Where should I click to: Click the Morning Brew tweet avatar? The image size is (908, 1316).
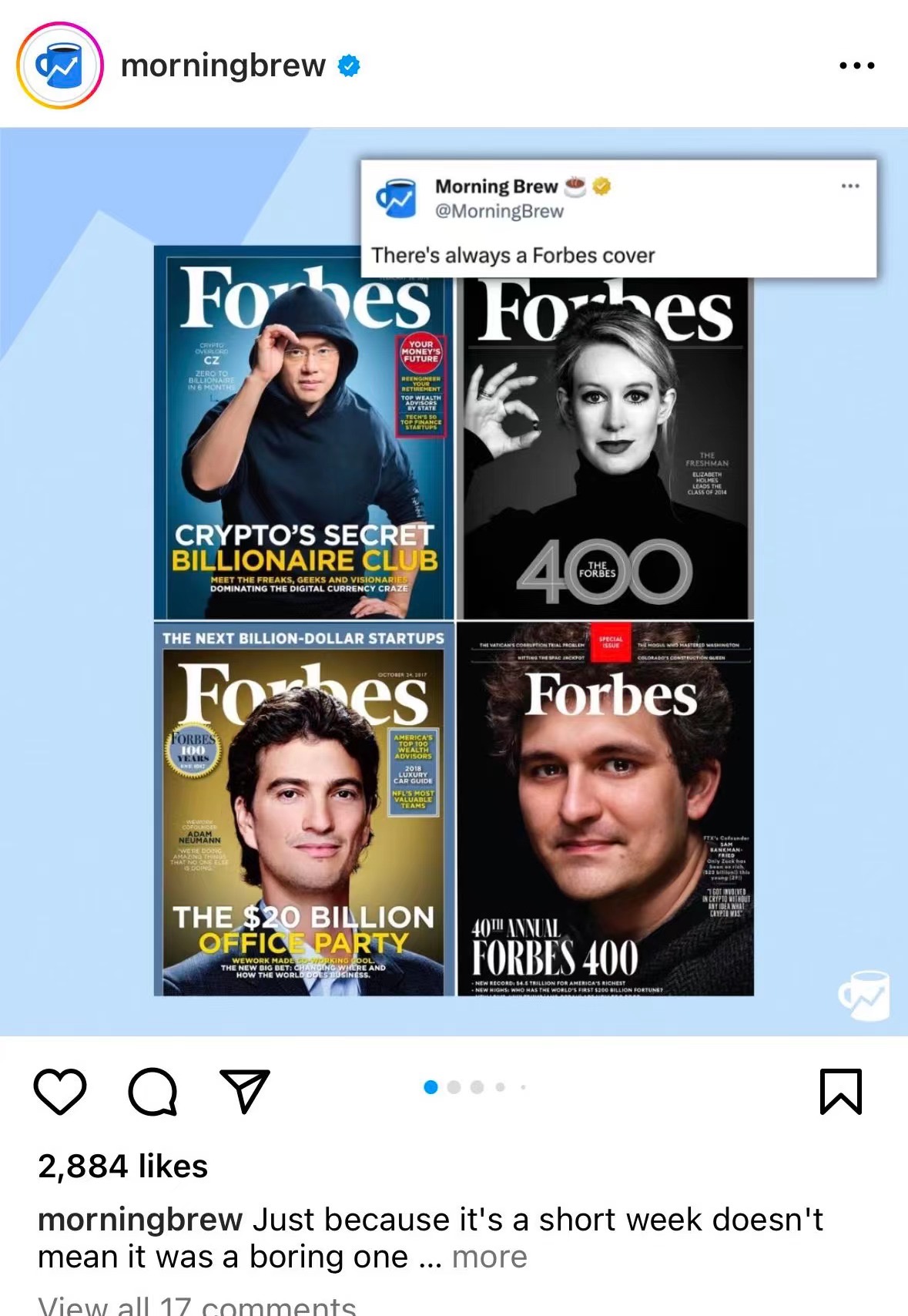click(x=396, y=198)
